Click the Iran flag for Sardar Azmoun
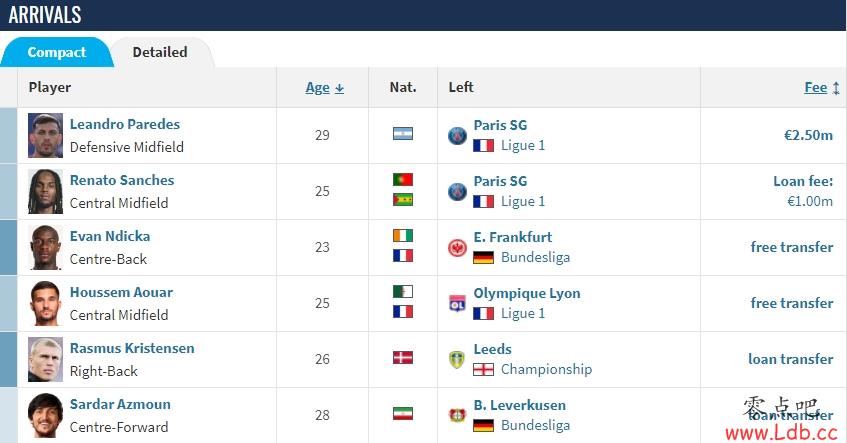 coord(403,414)
